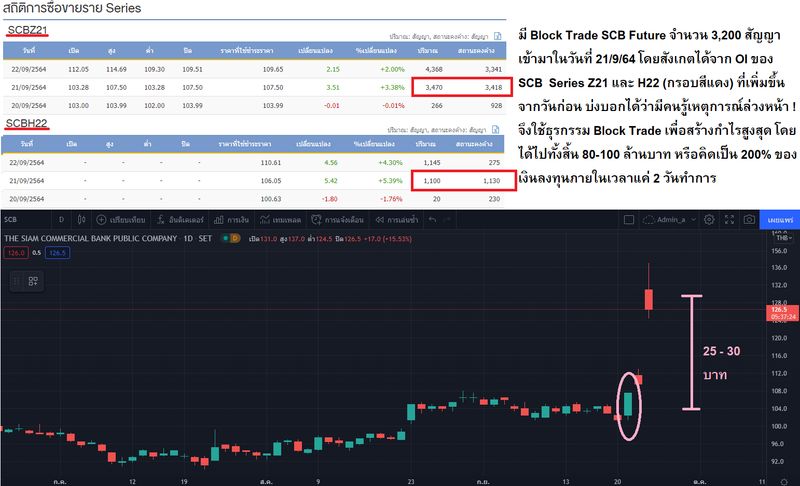The width and height of the screenshot is (800, 486).
Task: Open the Indicators (อินดิเคเตอร์) menu
Action: (180, 220)
